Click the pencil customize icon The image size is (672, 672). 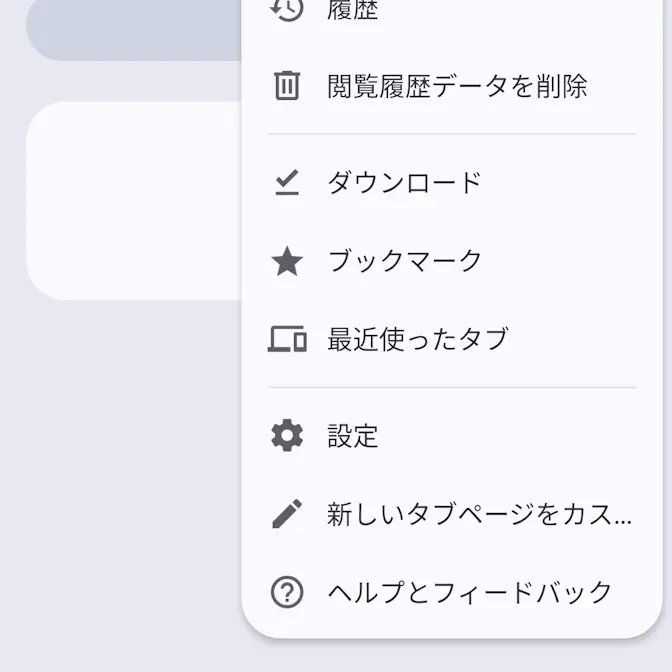click(287, 514)
